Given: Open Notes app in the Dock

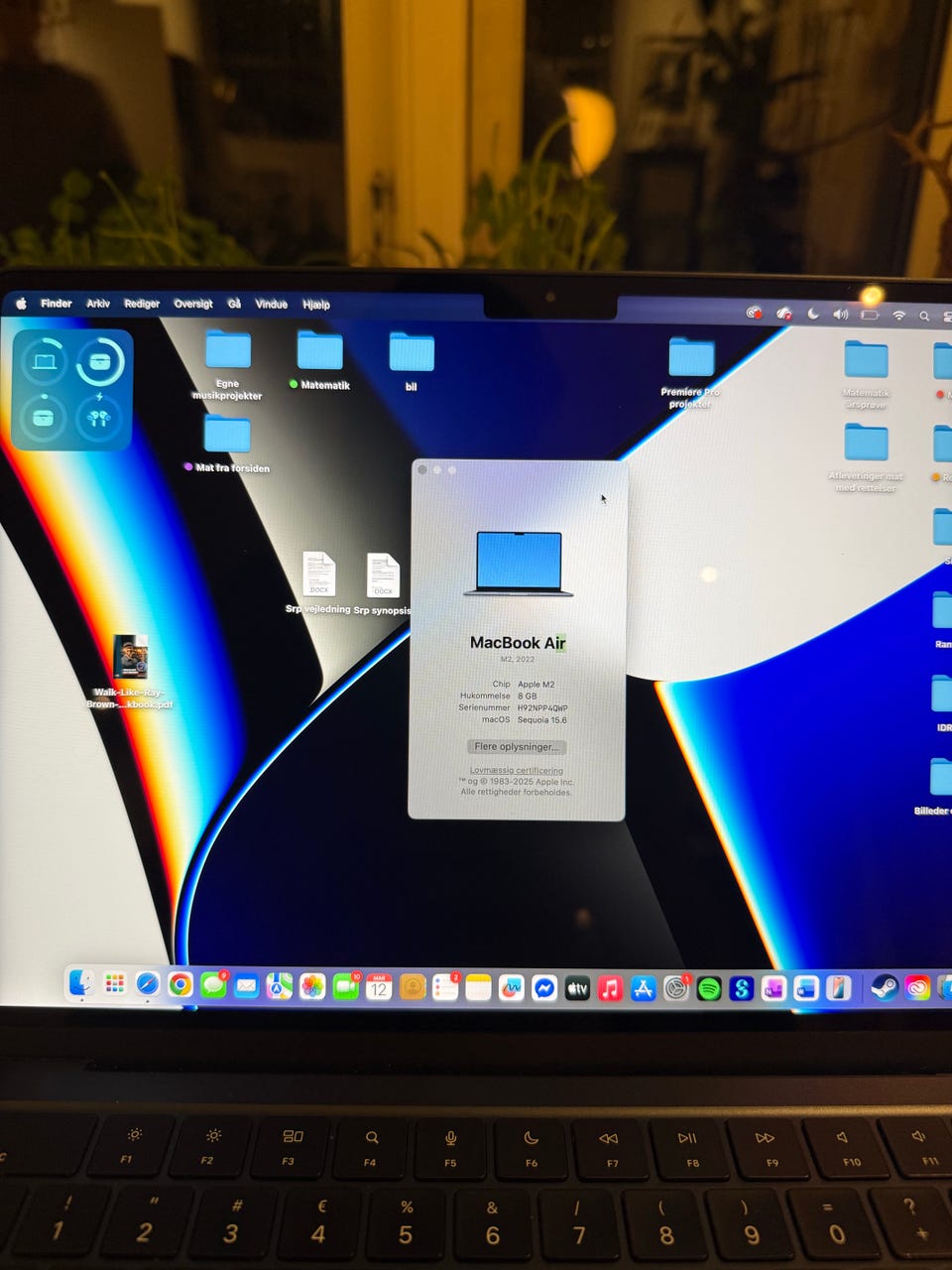Looking at the screenshot, I should click(478, 987).
